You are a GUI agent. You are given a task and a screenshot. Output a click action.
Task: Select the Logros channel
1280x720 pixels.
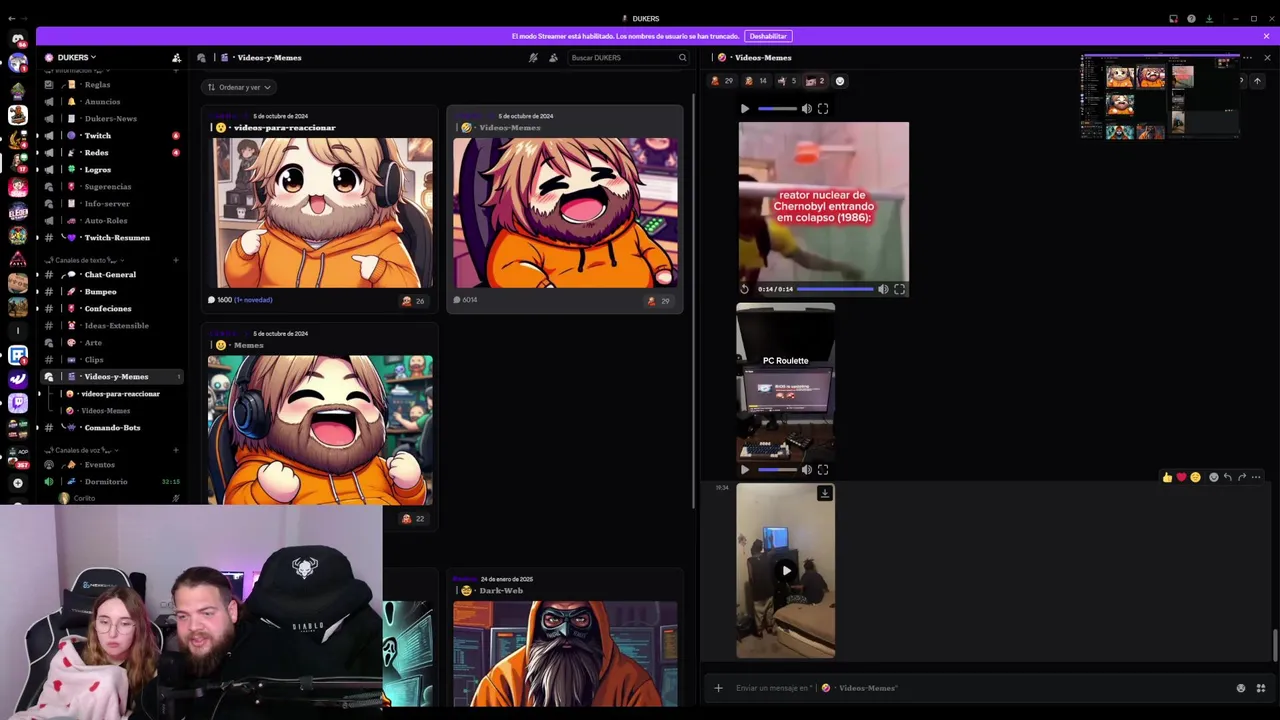tap(97, 170)
